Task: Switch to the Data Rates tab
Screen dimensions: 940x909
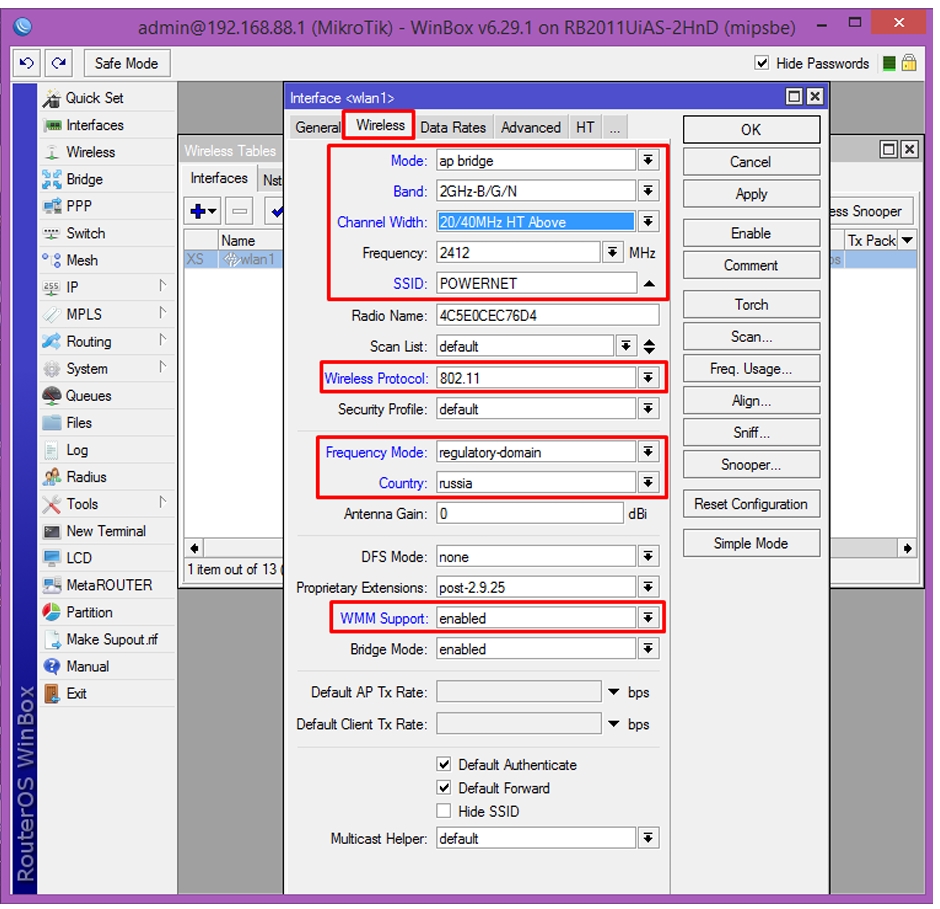Action: click(453, 127)
